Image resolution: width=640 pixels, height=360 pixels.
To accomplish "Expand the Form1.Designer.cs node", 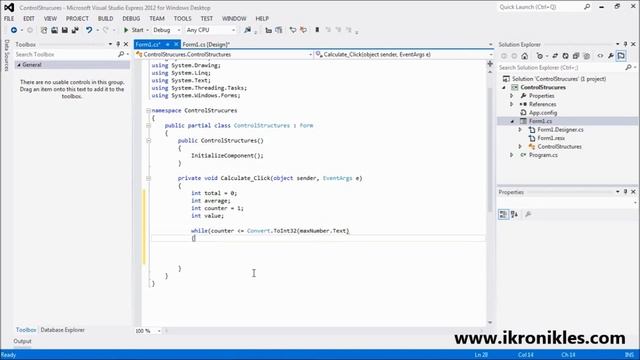I will point(520,130).
